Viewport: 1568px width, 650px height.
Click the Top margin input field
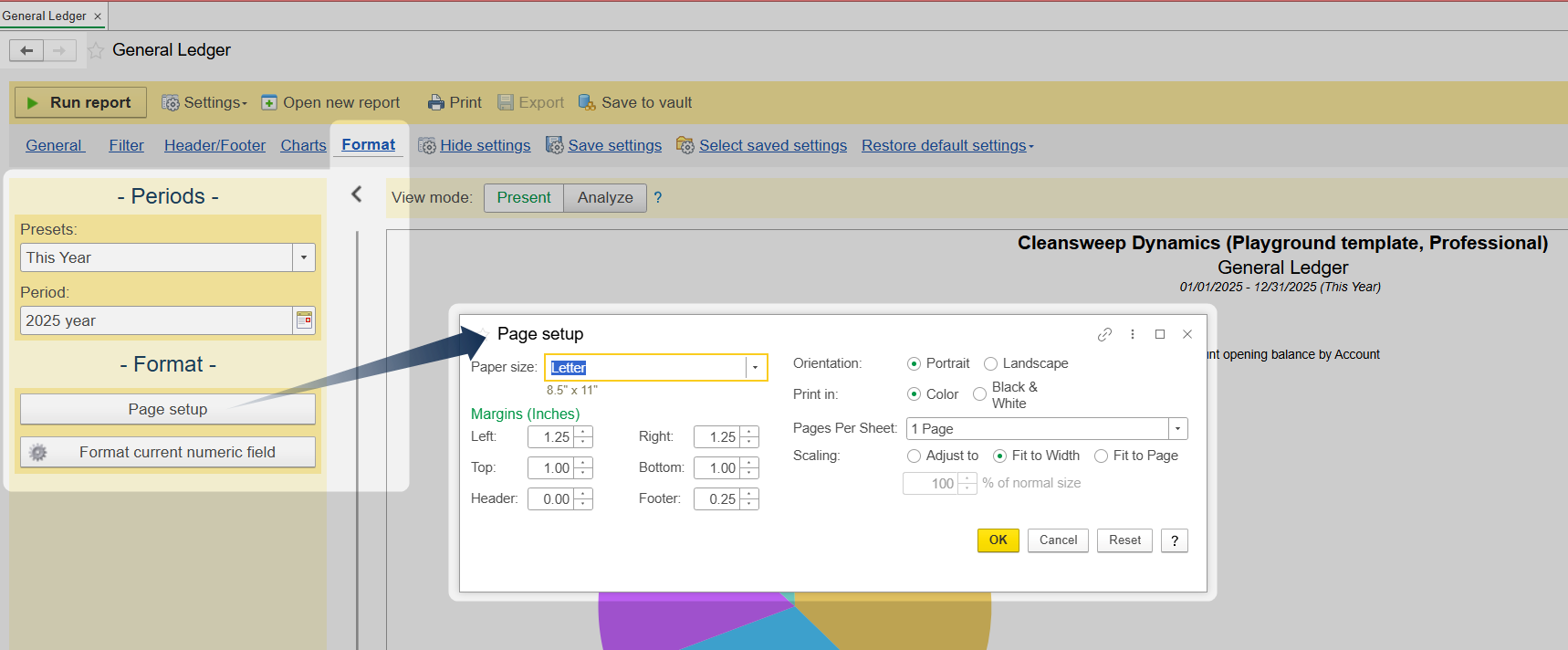pyautogui.click(x=550, y=468)
